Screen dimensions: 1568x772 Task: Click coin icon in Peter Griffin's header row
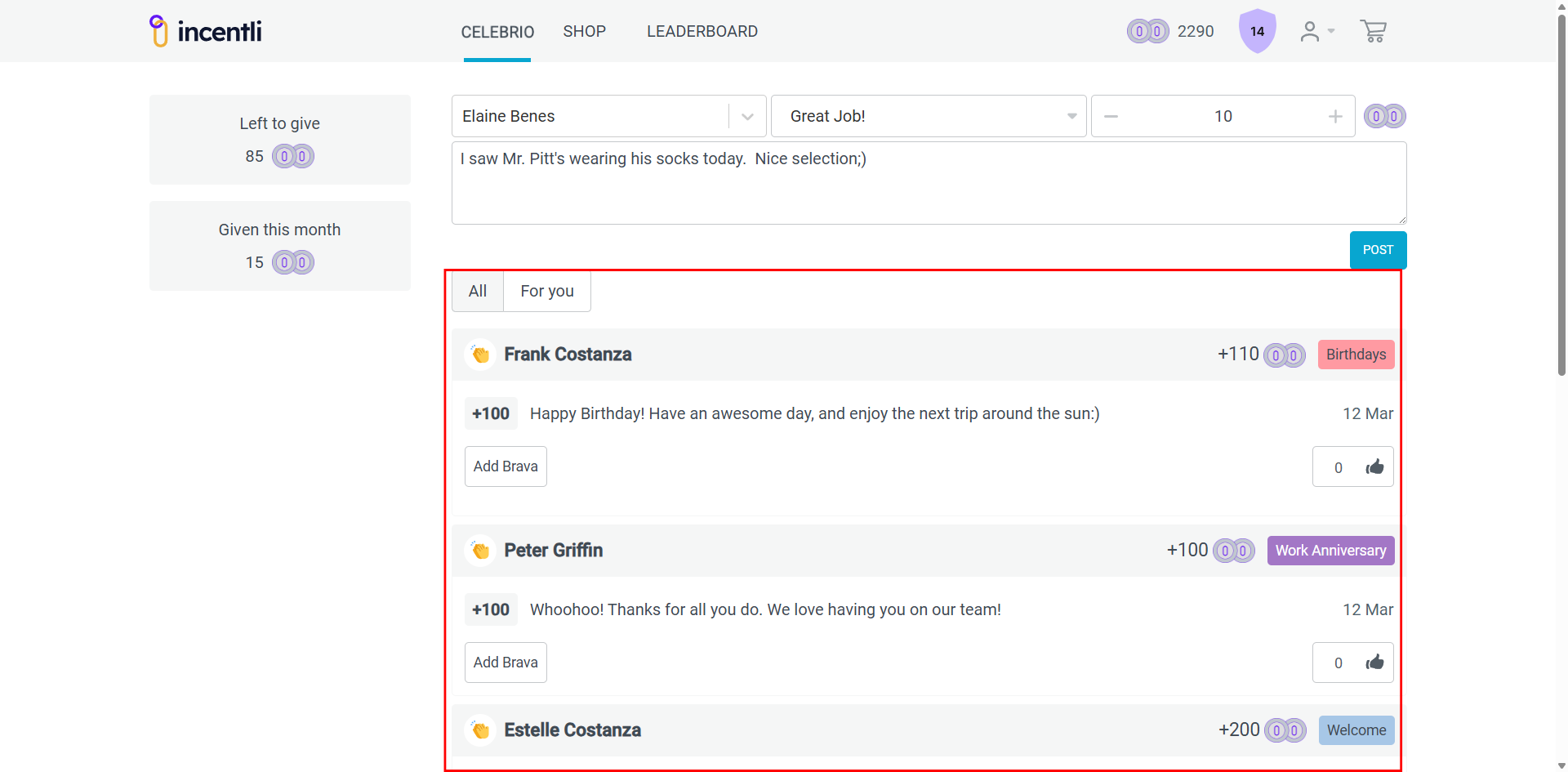(x=1234, y=551)
